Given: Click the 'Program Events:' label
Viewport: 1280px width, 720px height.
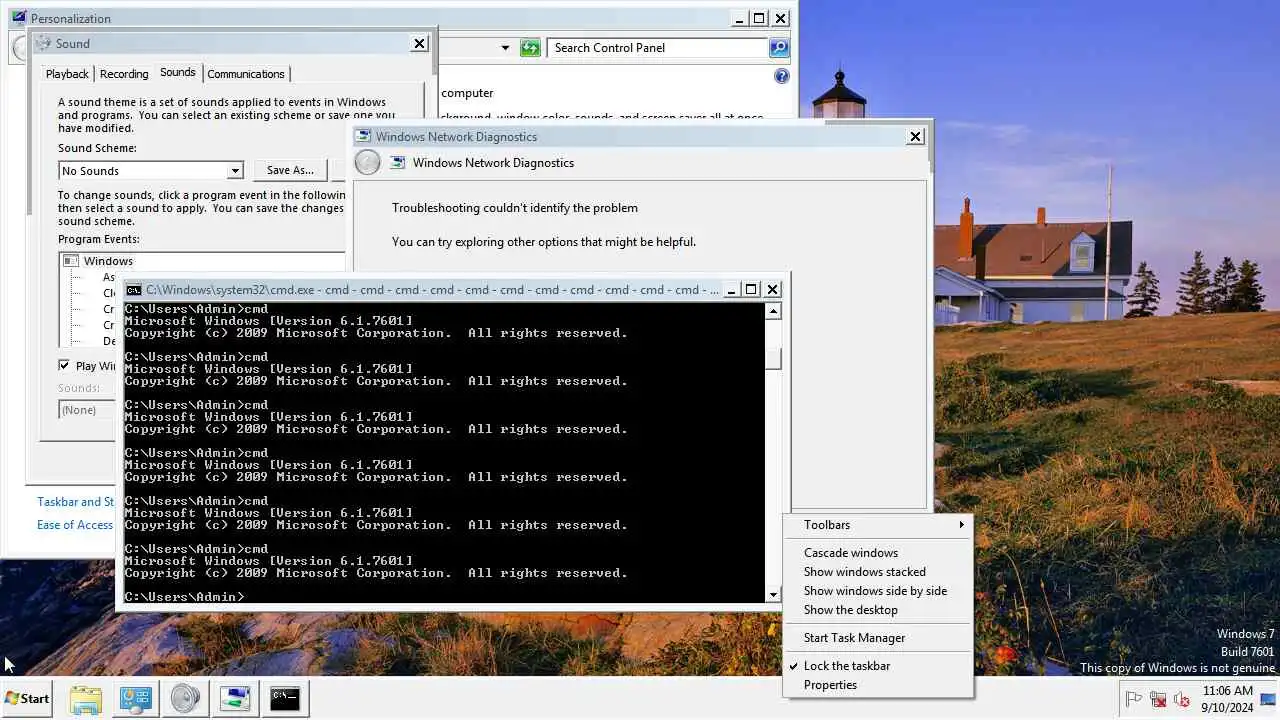Looking at the screenshot, I should pyautogui.click(x=99, y=239).
